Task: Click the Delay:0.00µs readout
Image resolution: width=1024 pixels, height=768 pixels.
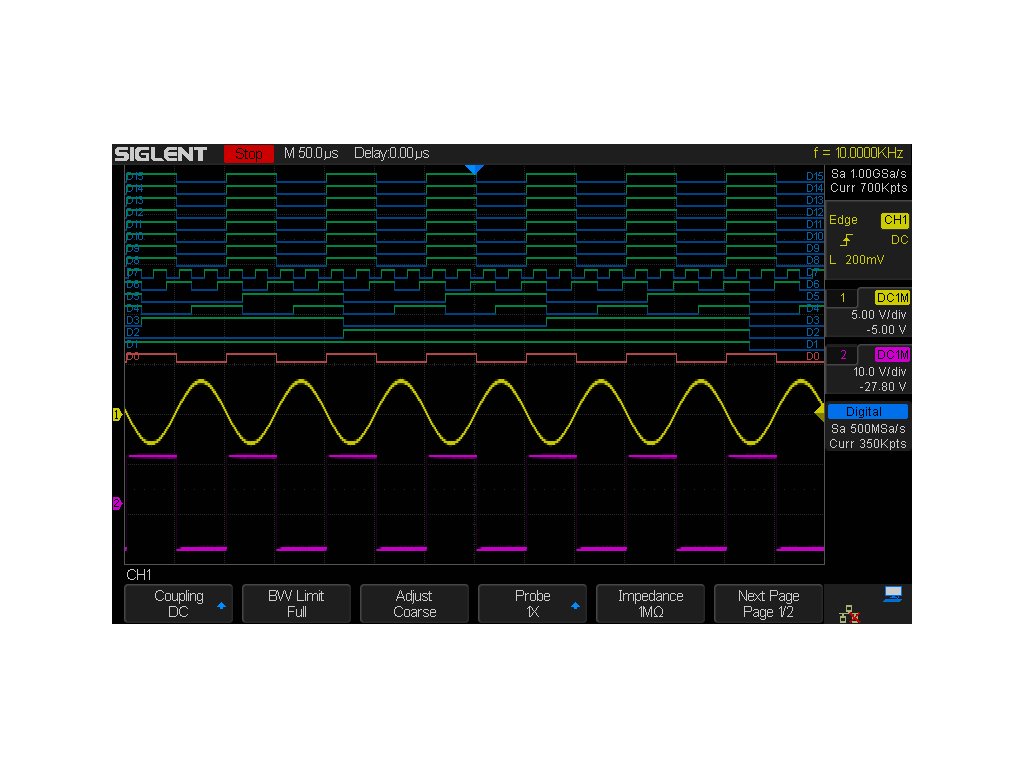Action: (391, 153)
